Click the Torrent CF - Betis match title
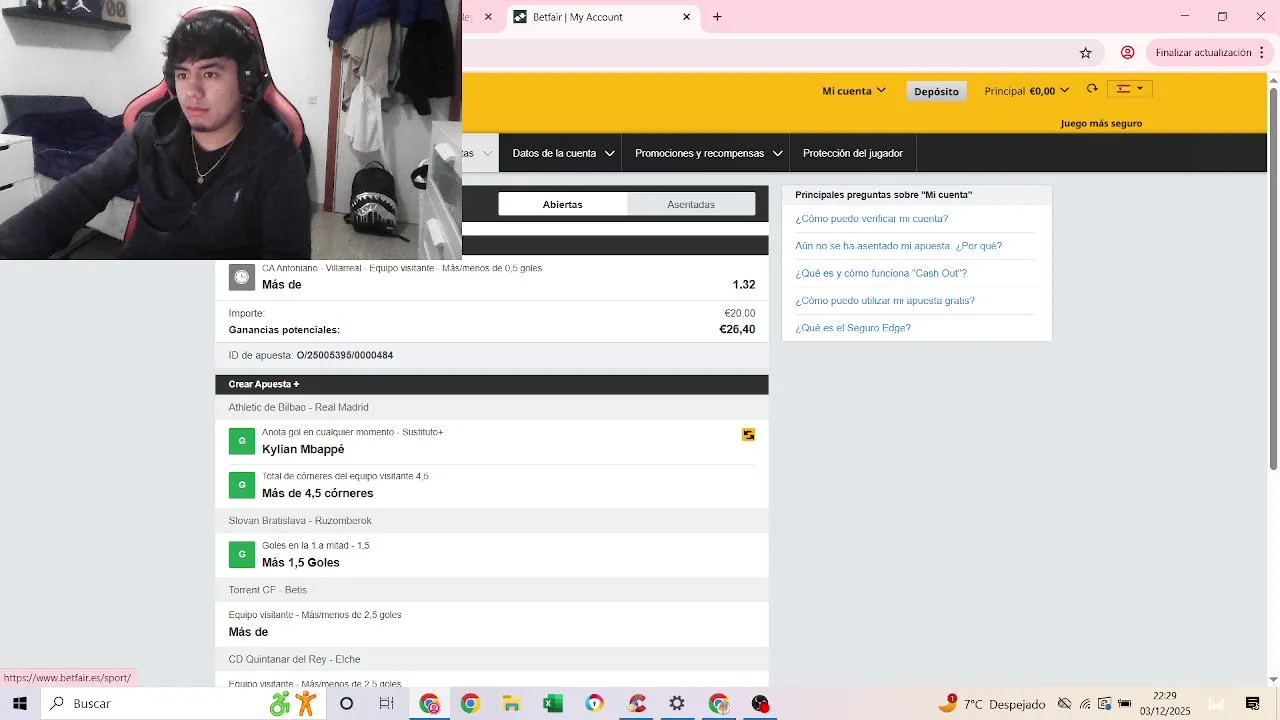The height and width of the screenshot is (720, 1280). pyautogui.click(x=268, y=590)
